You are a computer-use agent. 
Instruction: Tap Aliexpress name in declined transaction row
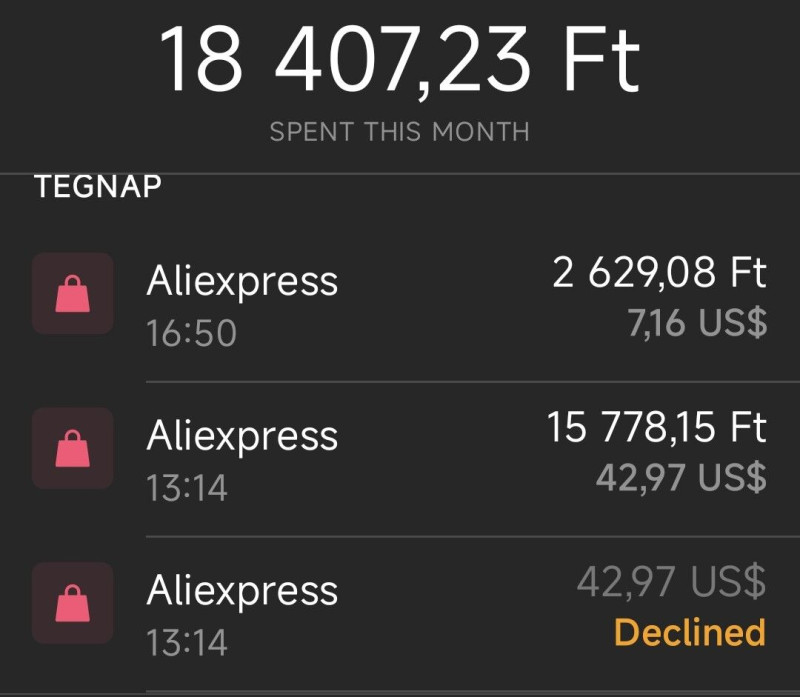[x=242, y=591]
